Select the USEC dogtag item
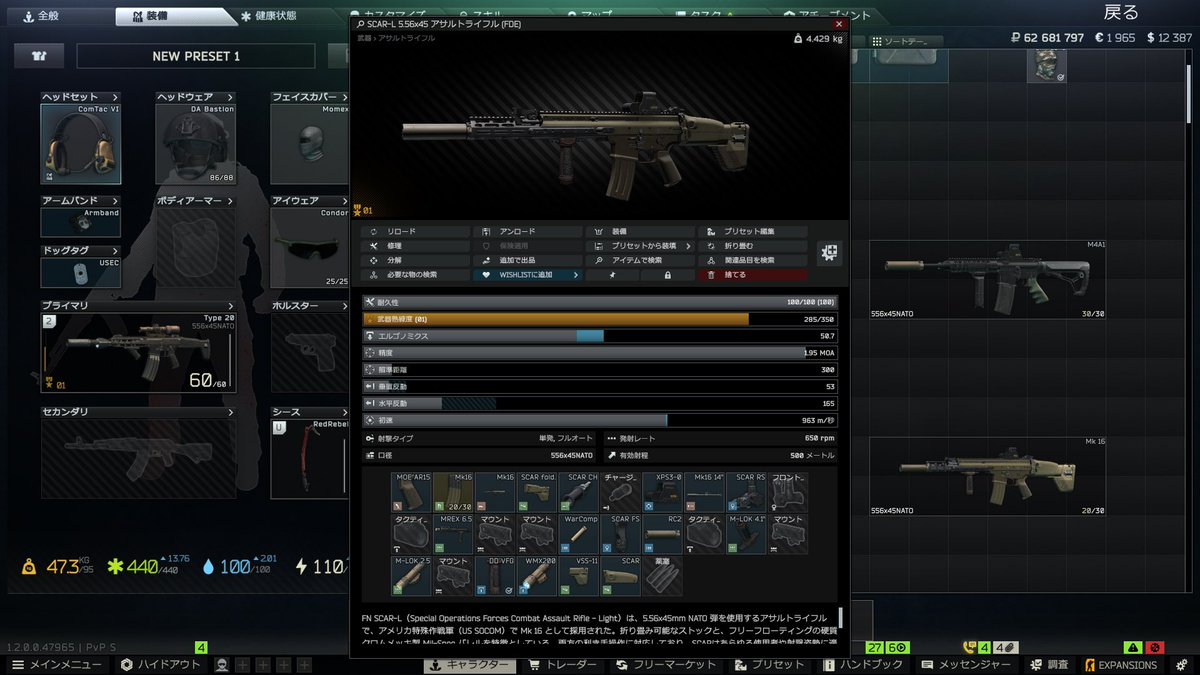Screen dimensions: 1200x675 tap(80, 272)
